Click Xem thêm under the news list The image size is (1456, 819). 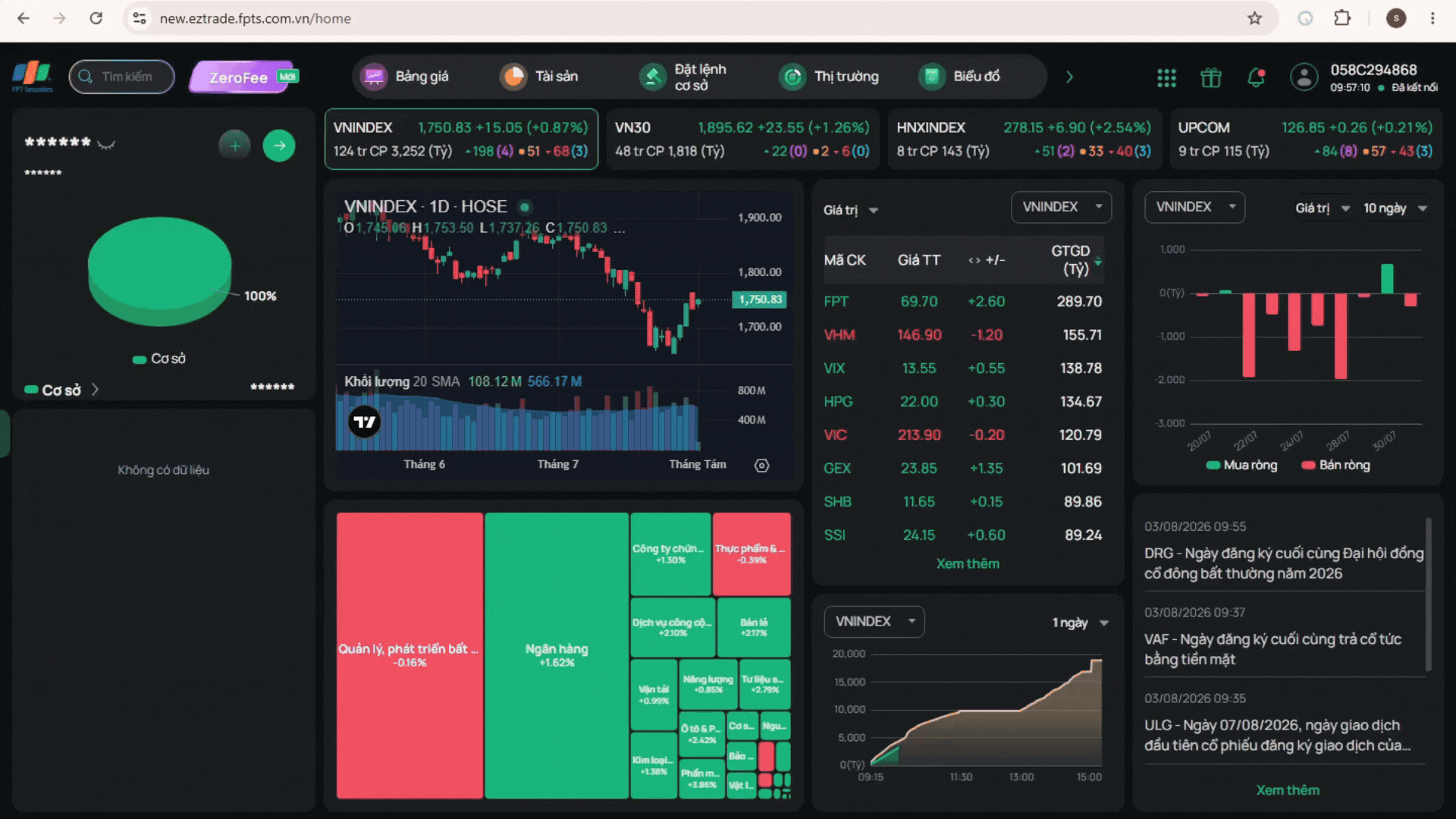point(1288,790)
